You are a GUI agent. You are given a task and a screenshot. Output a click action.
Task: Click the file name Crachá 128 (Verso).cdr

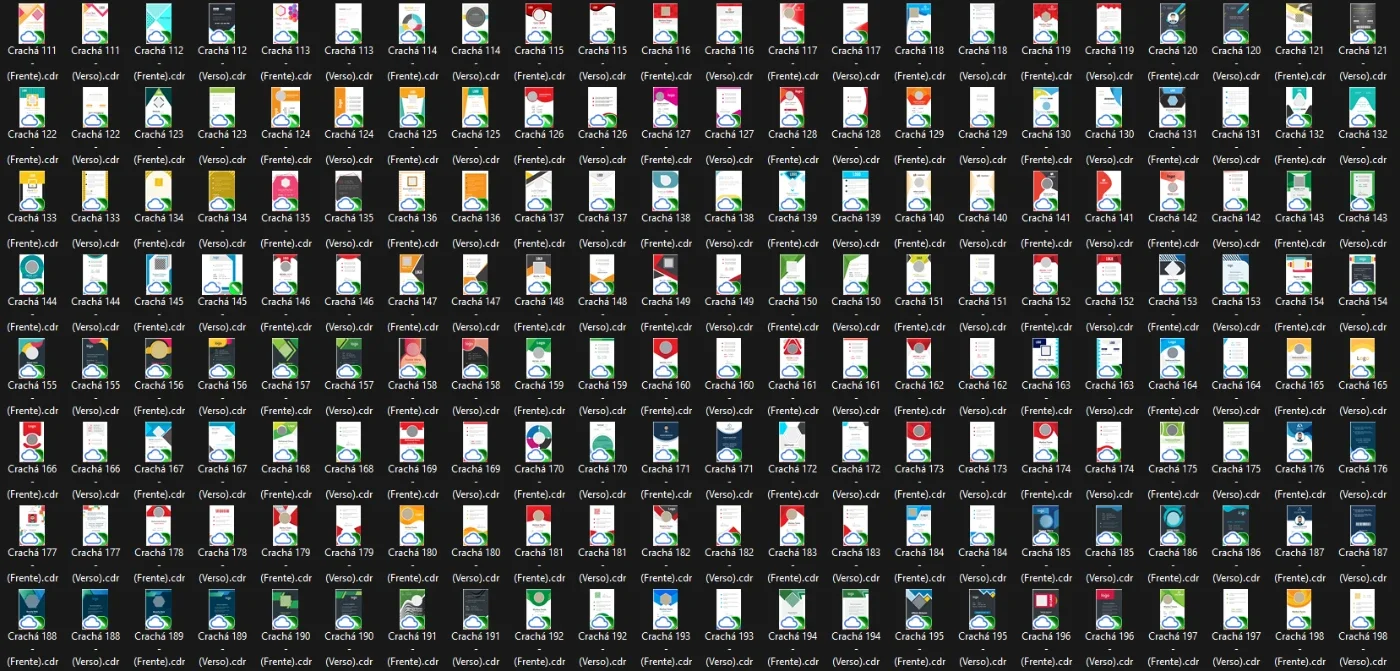pos(855,147)
